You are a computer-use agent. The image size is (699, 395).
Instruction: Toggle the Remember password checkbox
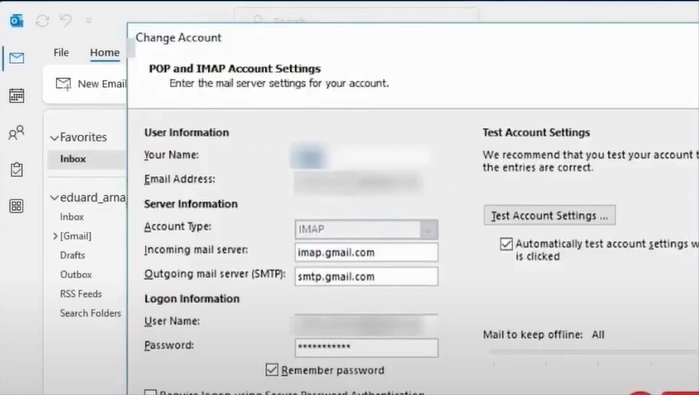272,370
